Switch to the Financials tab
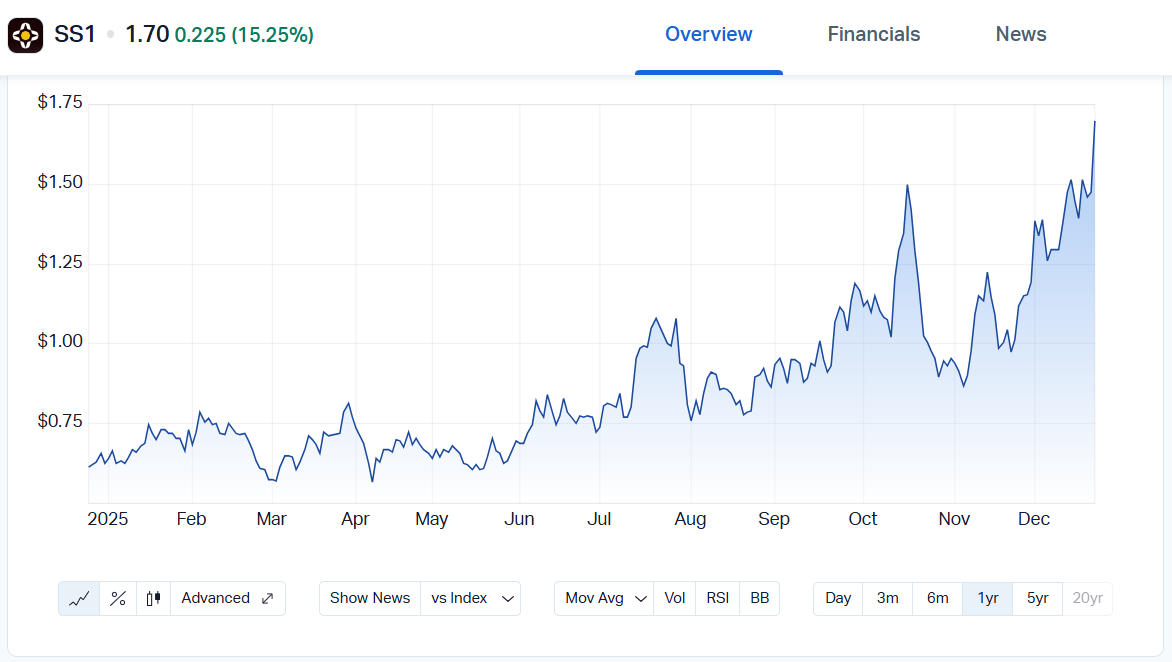Screen dimensions: 1172x662 (x=873, y=35)
